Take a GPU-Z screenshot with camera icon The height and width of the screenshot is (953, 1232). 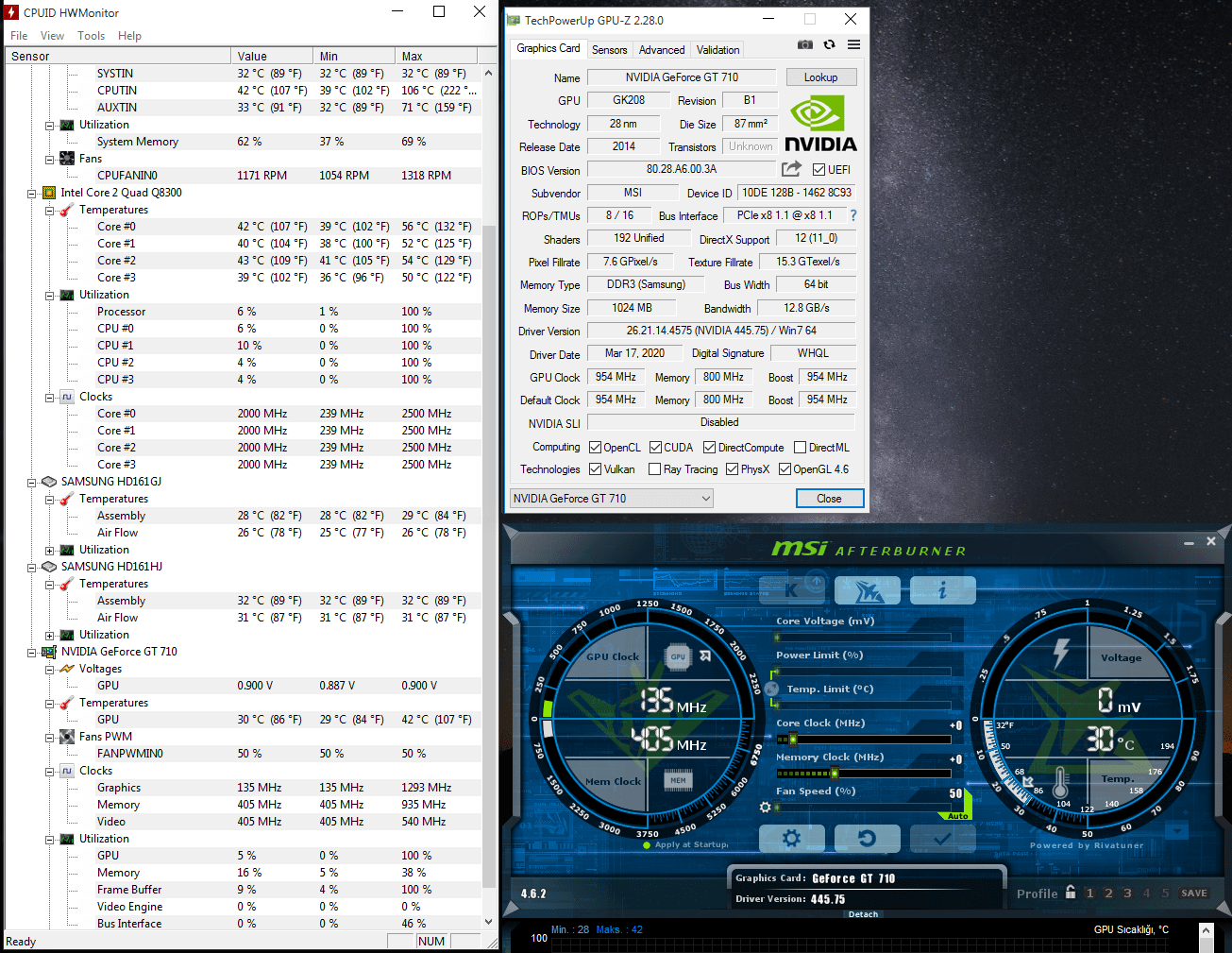coord(804,44)
